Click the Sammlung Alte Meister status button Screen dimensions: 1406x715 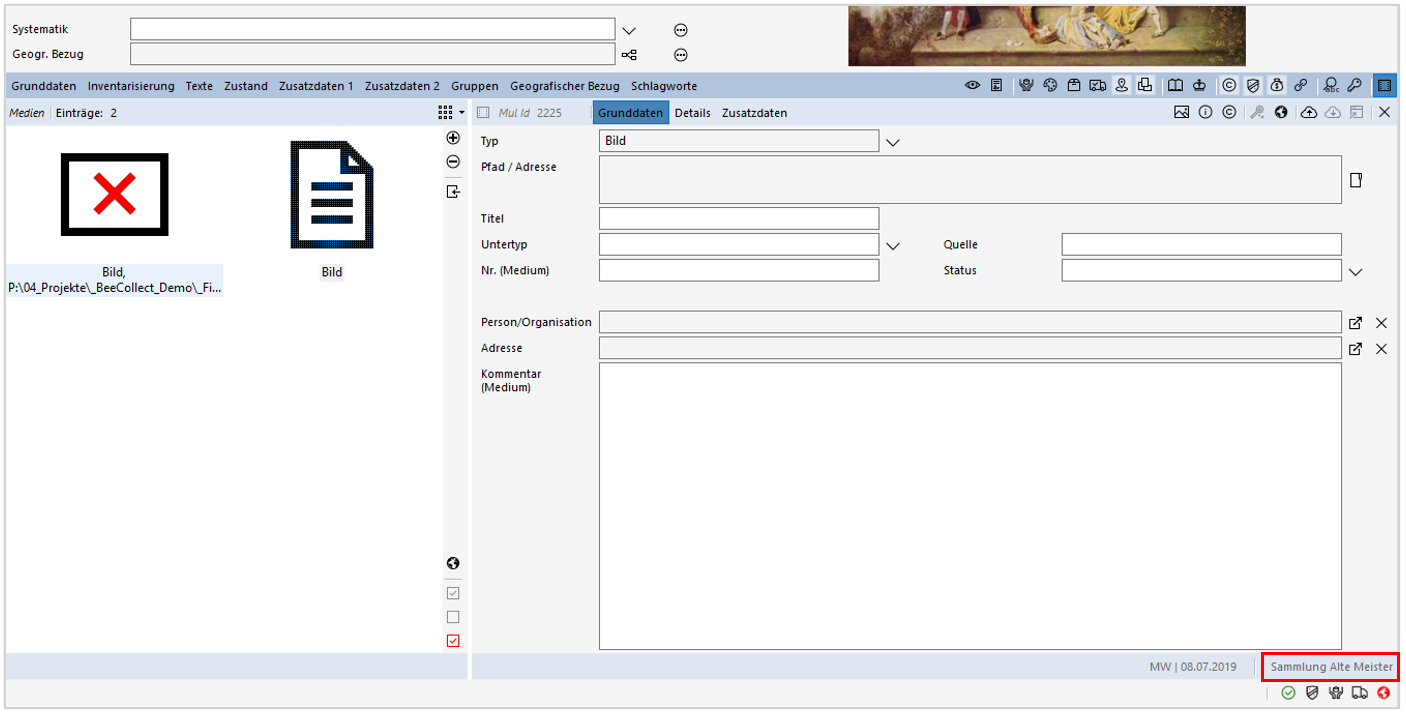tap(1330, 666)
